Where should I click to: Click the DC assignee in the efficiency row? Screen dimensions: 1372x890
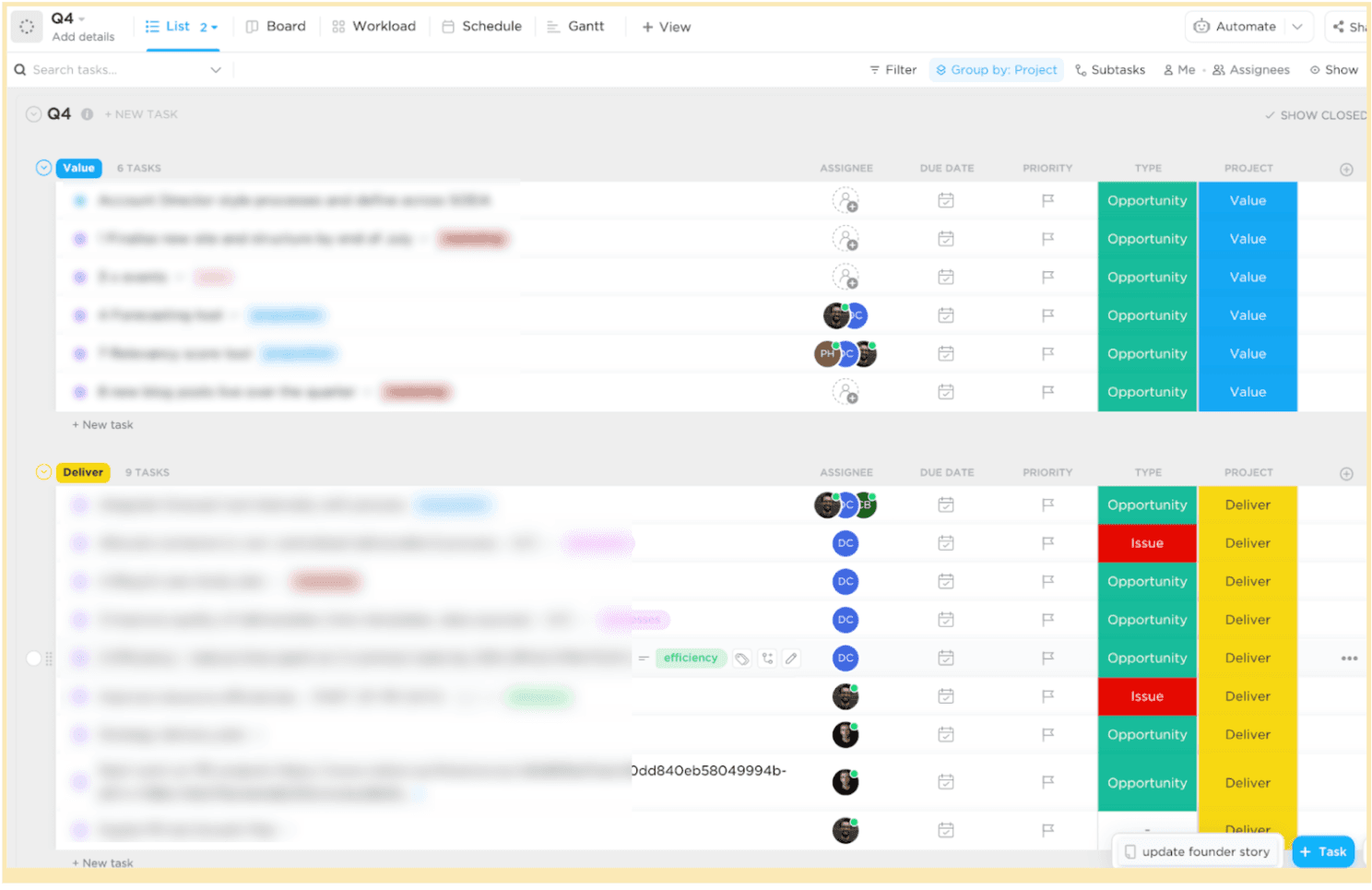[x=846, y=658]
